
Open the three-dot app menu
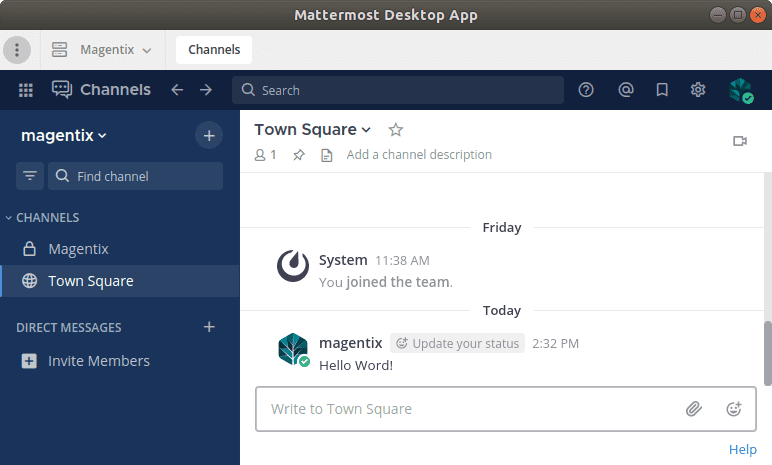point(17,50)
